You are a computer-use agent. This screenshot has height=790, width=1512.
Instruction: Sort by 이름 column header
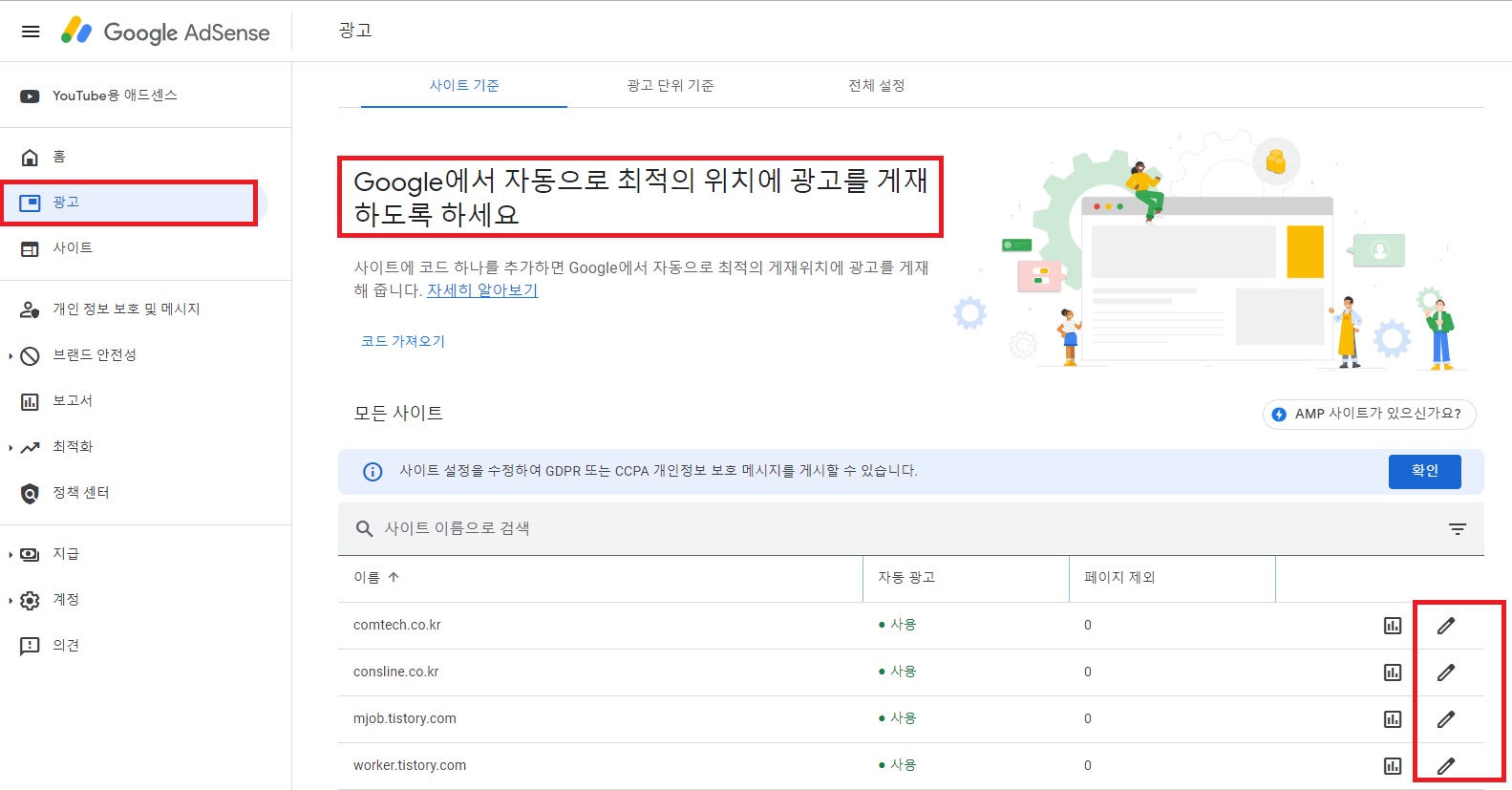tap(376, 578)
